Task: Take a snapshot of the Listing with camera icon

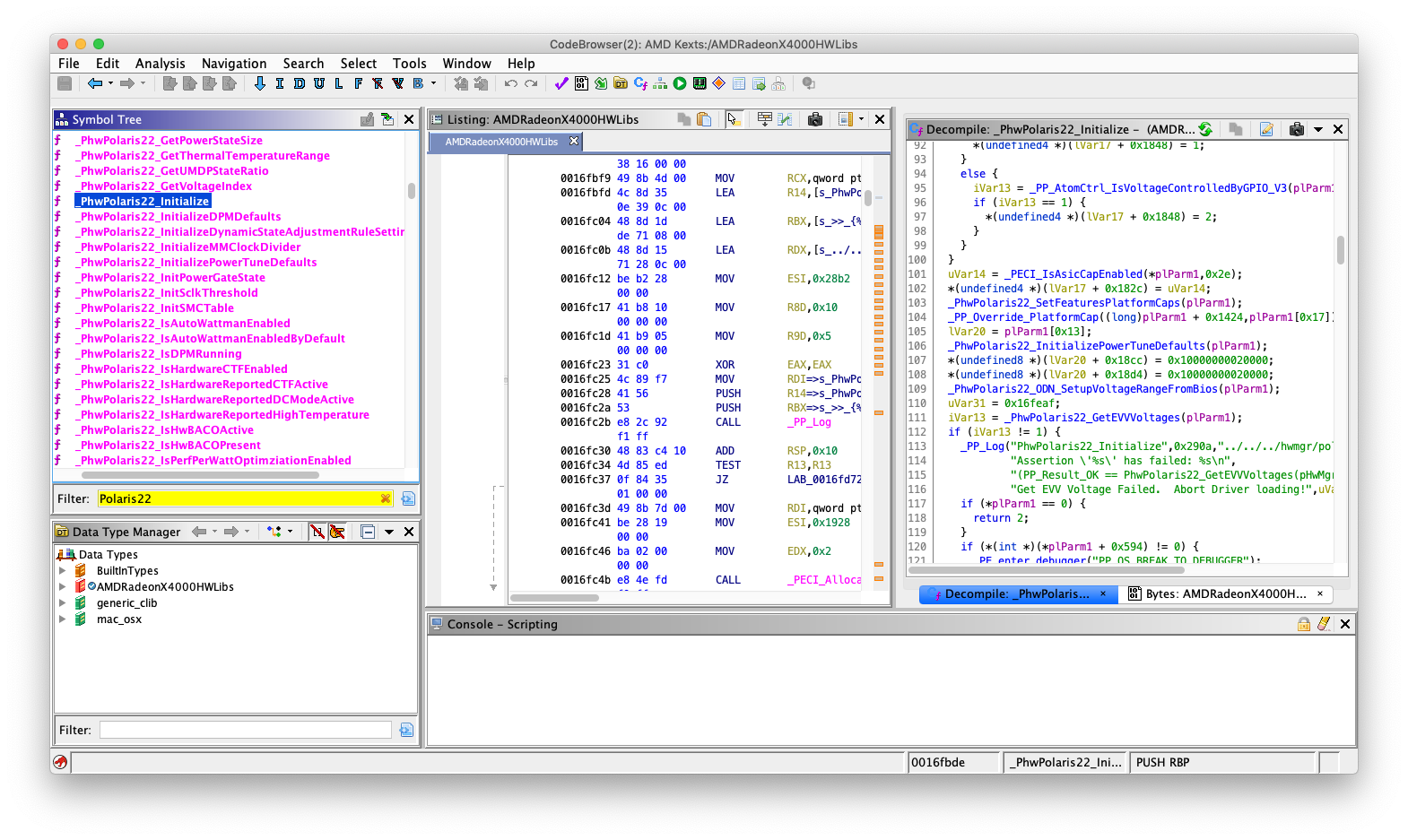Action: coord(815,119)
